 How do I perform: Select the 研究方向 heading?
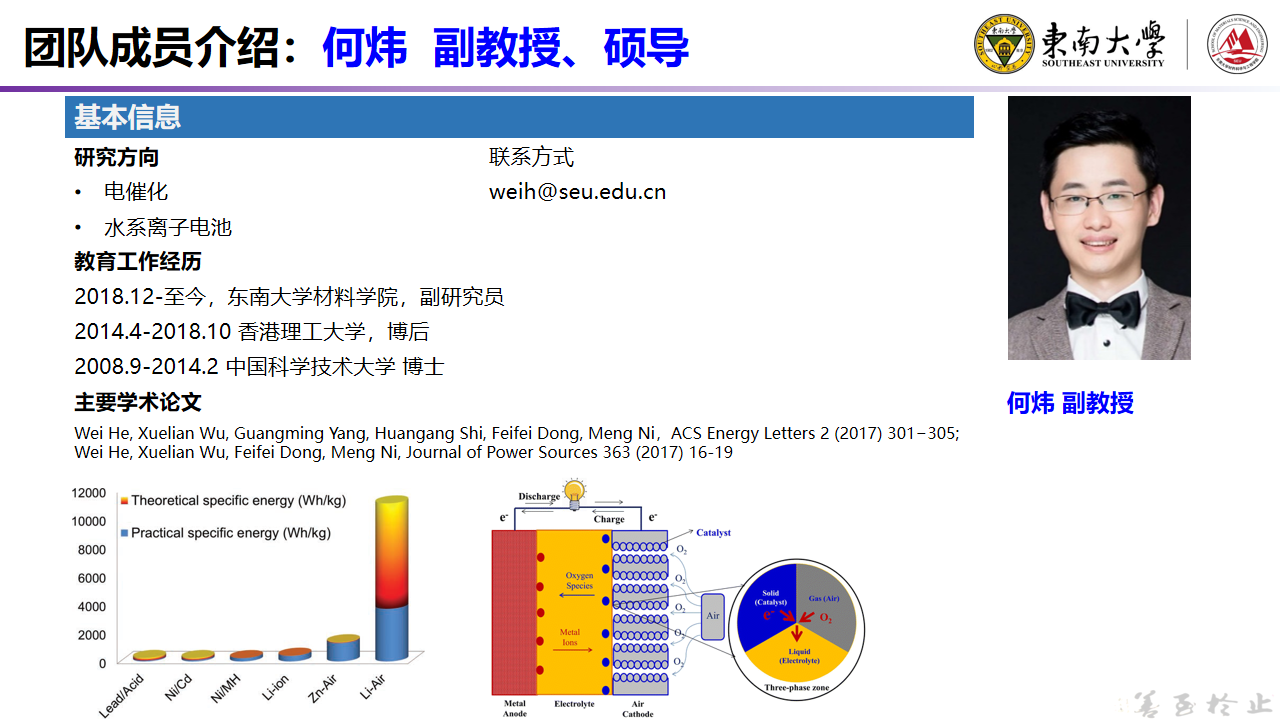point(116,157)
